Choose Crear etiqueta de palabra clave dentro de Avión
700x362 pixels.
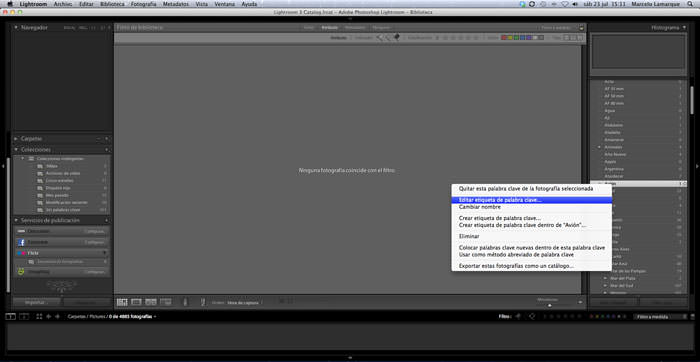tap(522, 225)
